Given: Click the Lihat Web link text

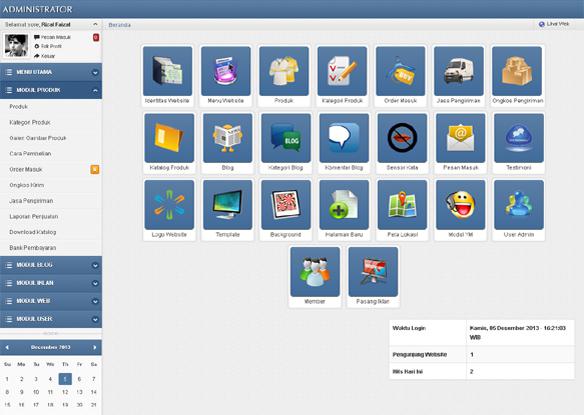Looking at the screenshot, I should click(558, 24).
